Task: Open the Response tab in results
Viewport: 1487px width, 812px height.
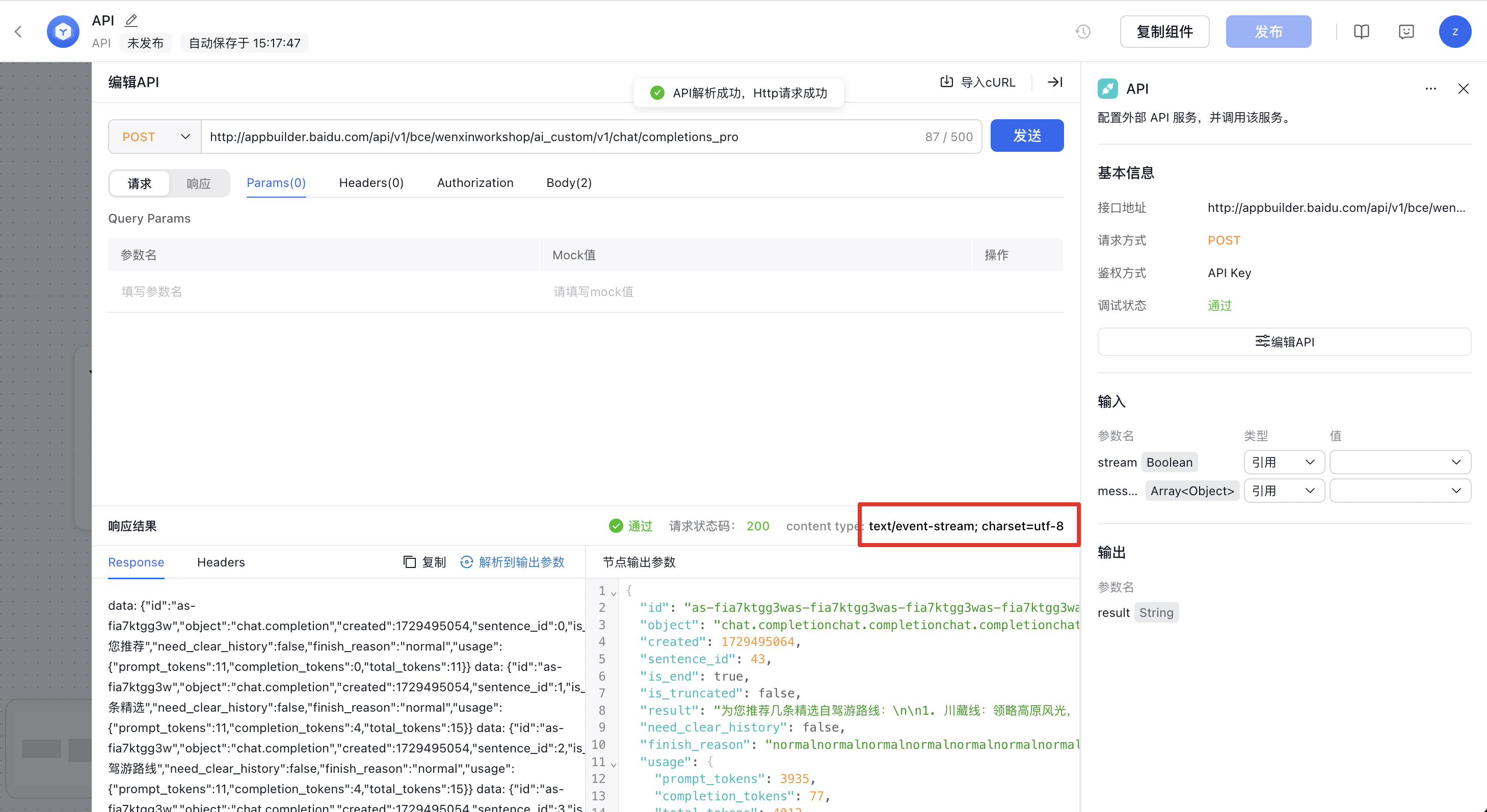Action: coord(136,561)
